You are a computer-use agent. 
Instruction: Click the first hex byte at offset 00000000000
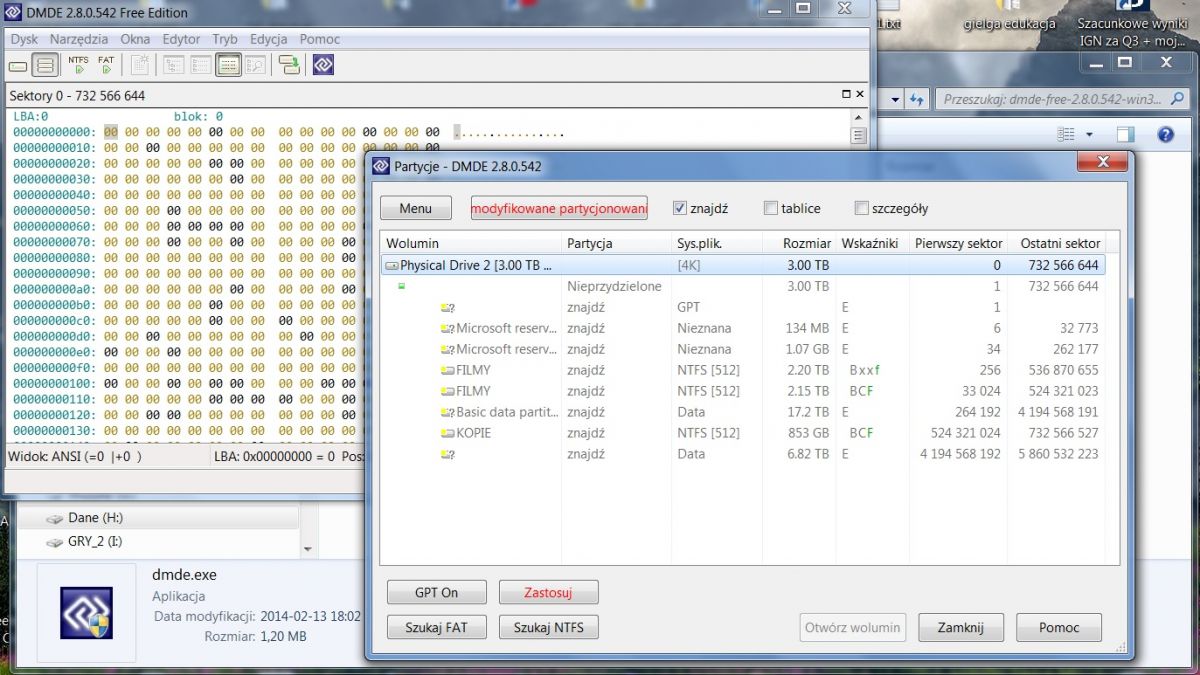tap(110, 132)
